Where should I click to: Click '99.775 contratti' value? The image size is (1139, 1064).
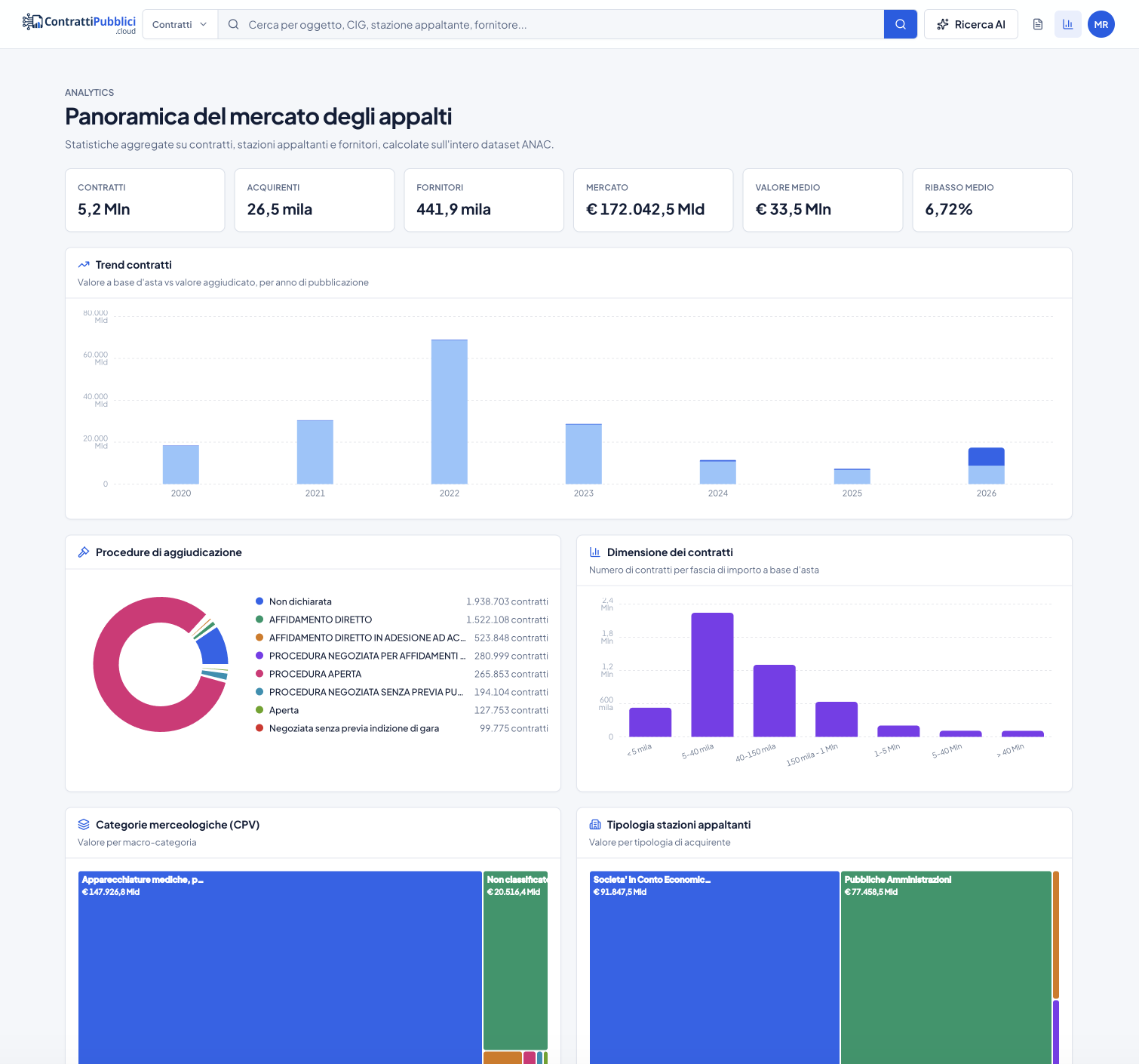click(x=514, y=728)
